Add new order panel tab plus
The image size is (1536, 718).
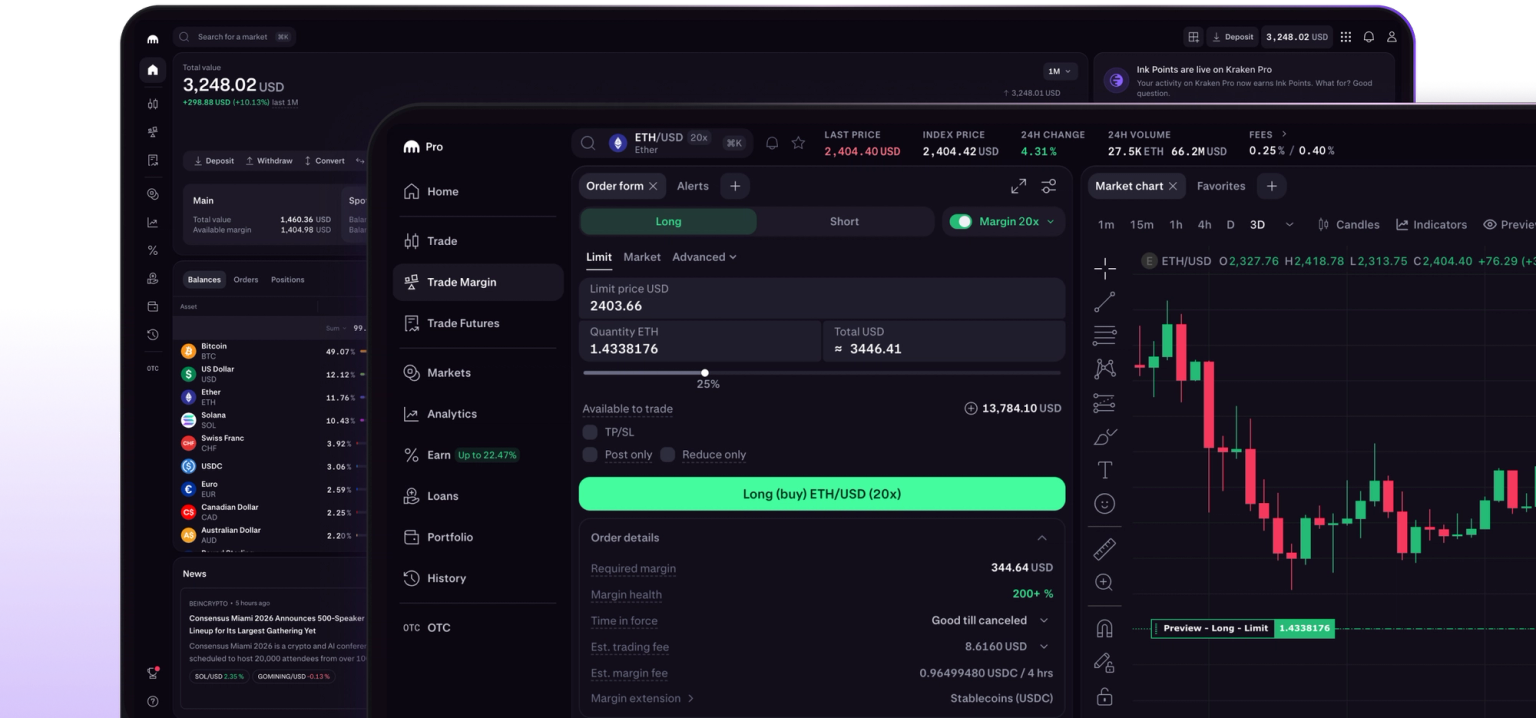pyautogui.click(x=734, y=186)
